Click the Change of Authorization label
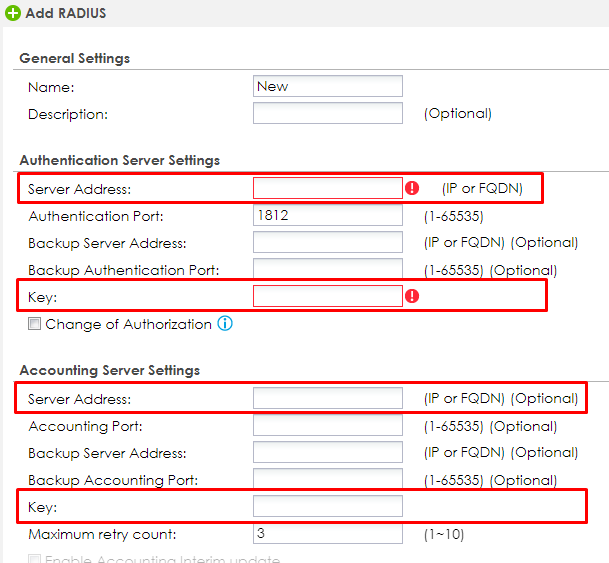Image resolution: width=609 pixels, height=563 pixels. pos(129,324)
